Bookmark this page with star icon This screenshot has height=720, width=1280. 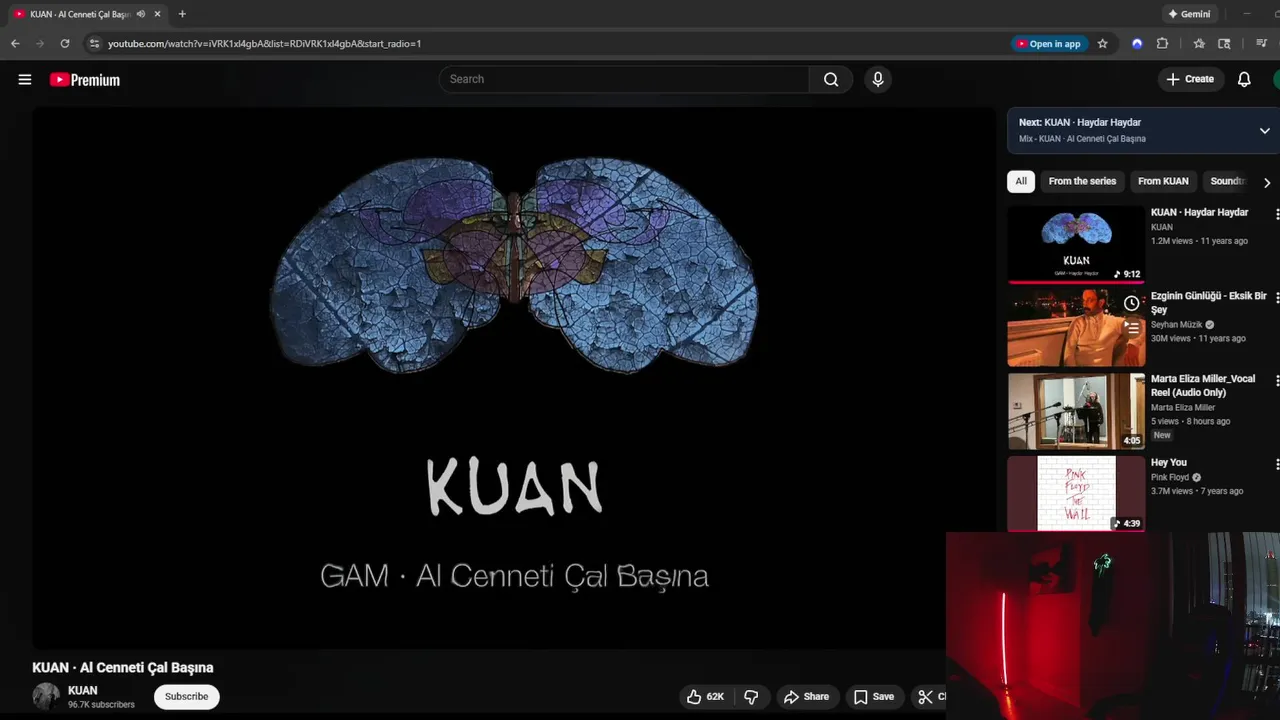(x=1103, y=44)
